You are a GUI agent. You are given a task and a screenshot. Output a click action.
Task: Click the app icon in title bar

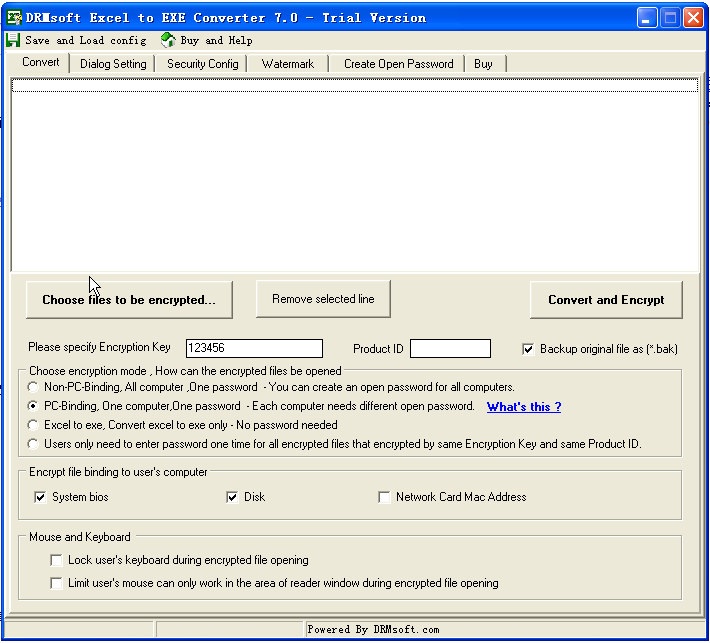14,18
